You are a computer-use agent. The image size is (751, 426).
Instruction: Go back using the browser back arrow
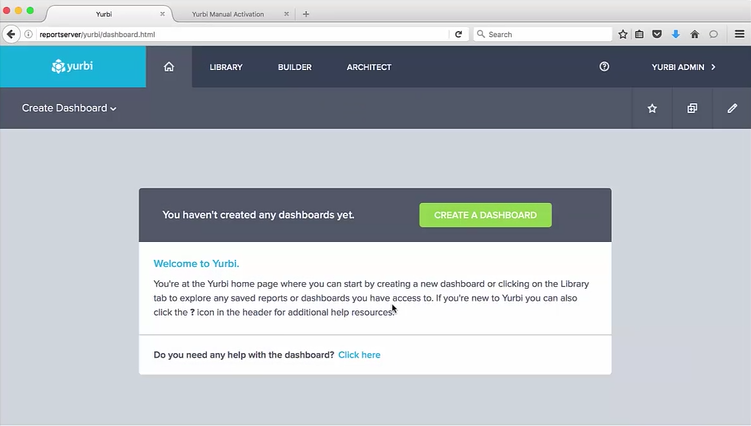(x=11, y=34)
